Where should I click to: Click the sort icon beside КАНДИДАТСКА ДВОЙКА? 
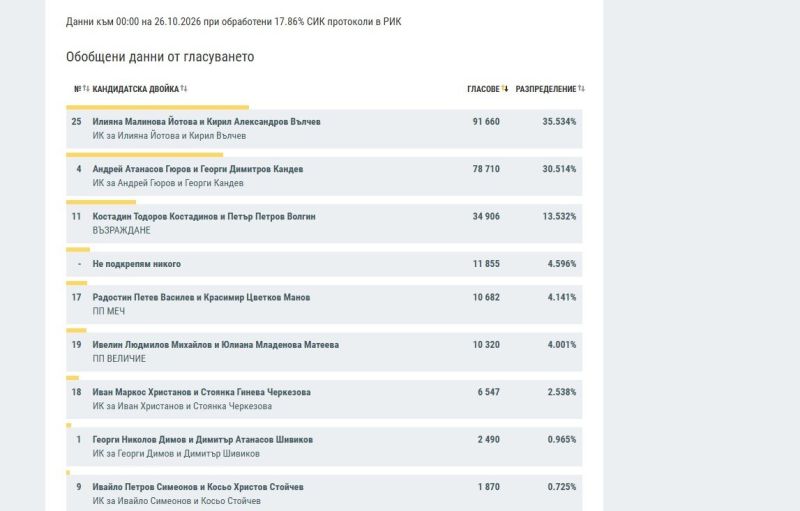point(184,89)
